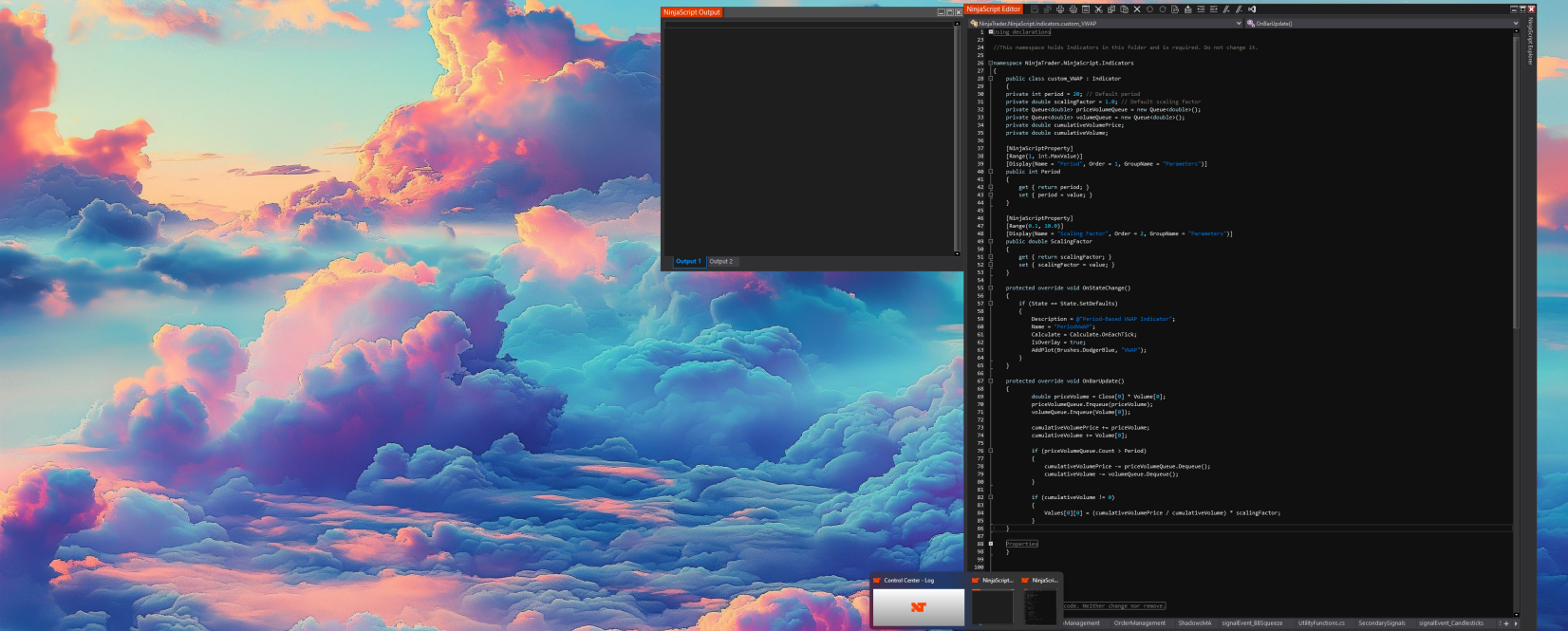1568x631 pixels.
Task: Open the Page Setup toolbar icon
Action: [1086, 9]
